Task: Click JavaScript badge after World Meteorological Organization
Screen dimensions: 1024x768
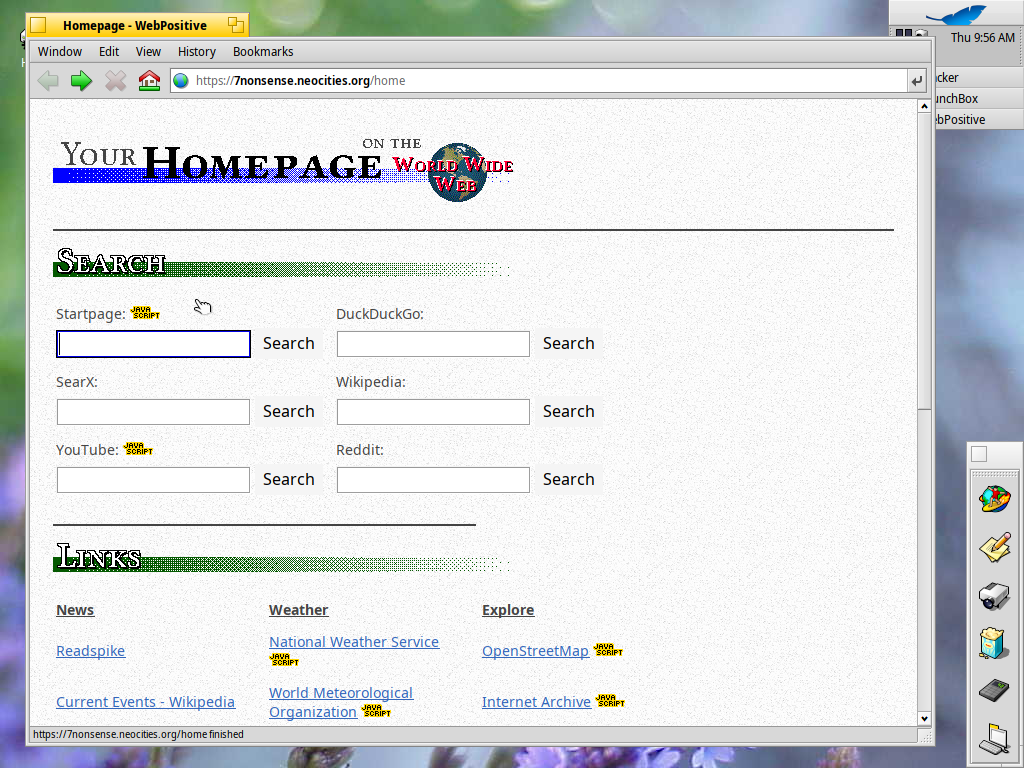Action: [376, 711]
